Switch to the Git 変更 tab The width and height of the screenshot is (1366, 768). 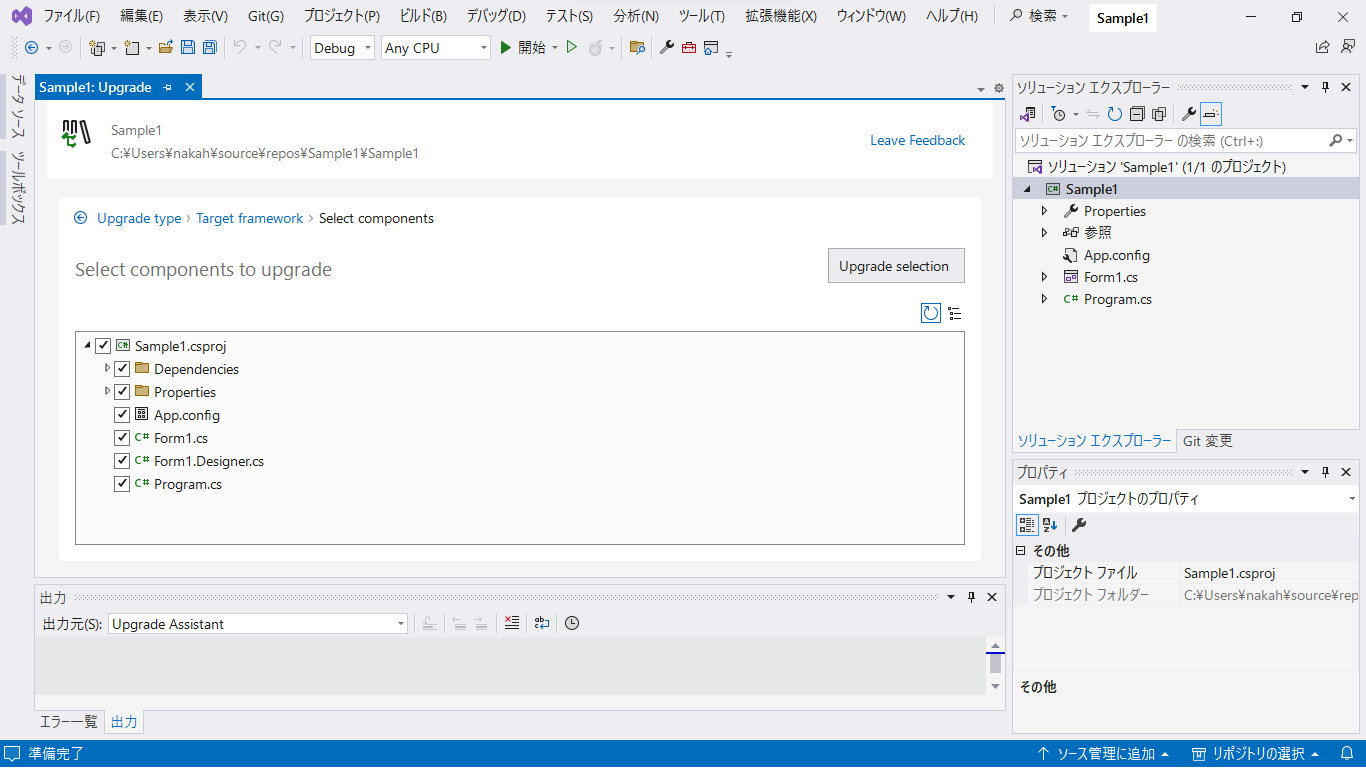point(1208,441)
